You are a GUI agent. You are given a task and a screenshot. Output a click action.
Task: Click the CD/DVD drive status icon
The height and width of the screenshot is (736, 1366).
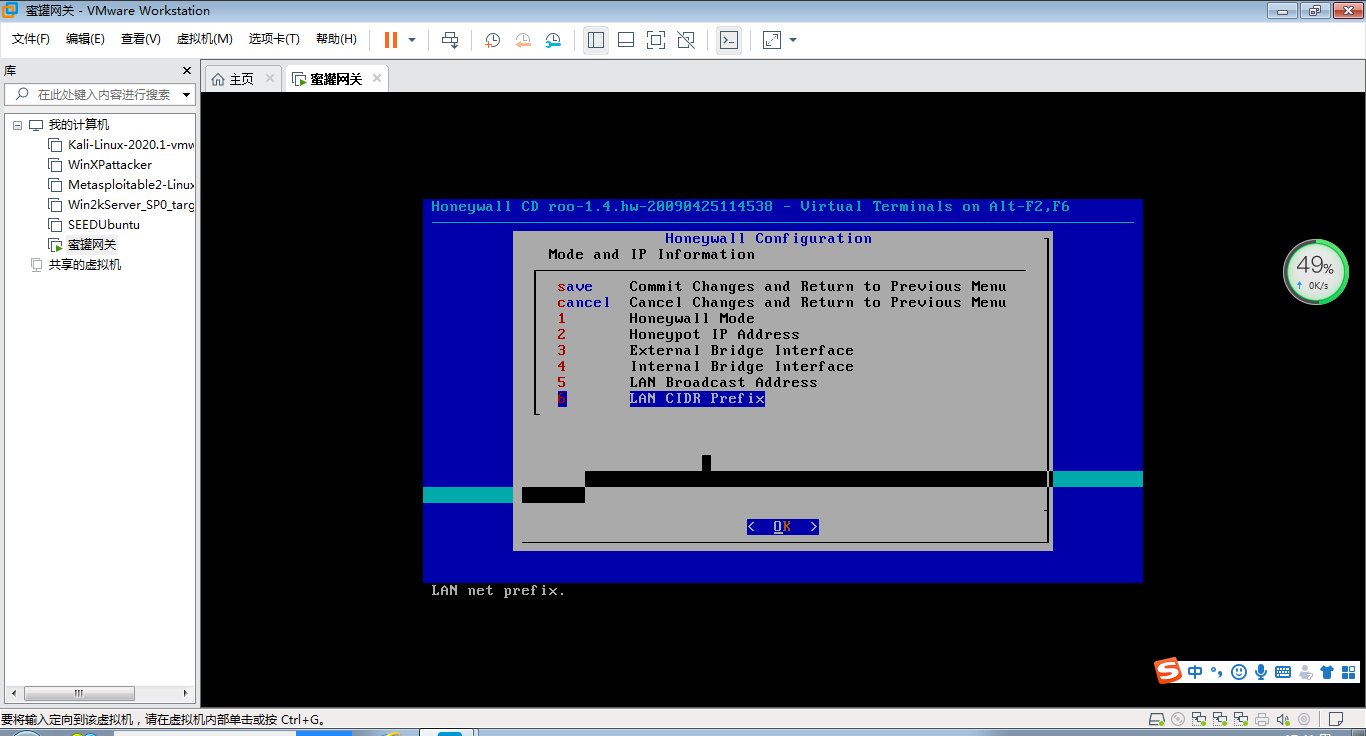click(1178, 719)
